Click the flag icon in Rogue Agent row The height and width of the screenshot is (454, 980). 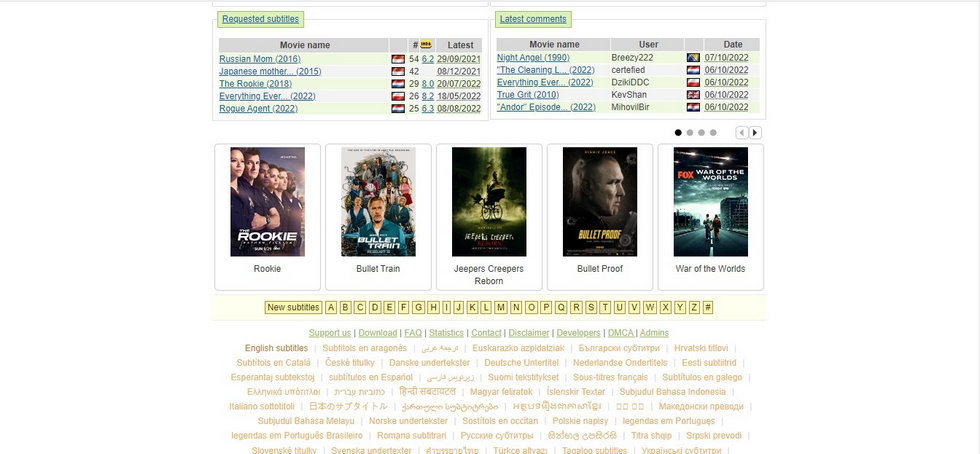(398, 108)
